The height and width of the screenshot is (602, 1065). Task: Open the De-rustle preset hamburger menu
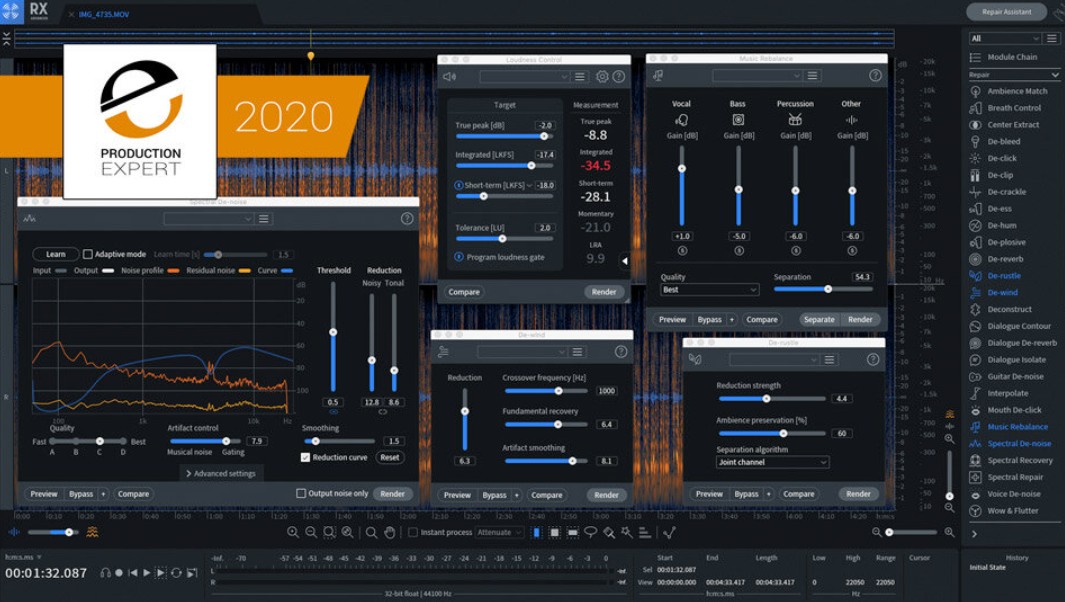pos(829,359)
